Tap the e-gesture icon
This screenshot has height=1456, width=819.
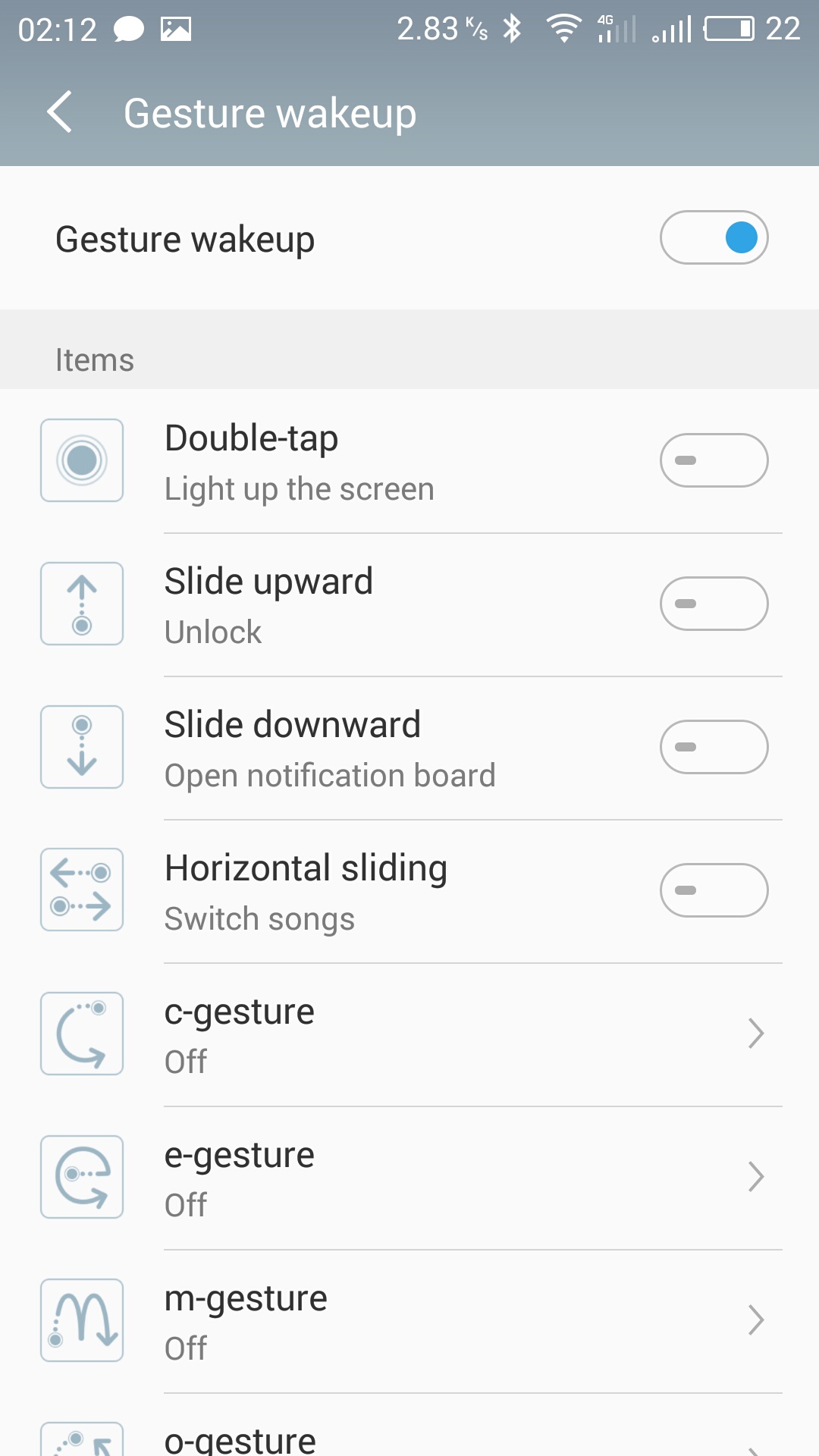tap(82, 1177)
